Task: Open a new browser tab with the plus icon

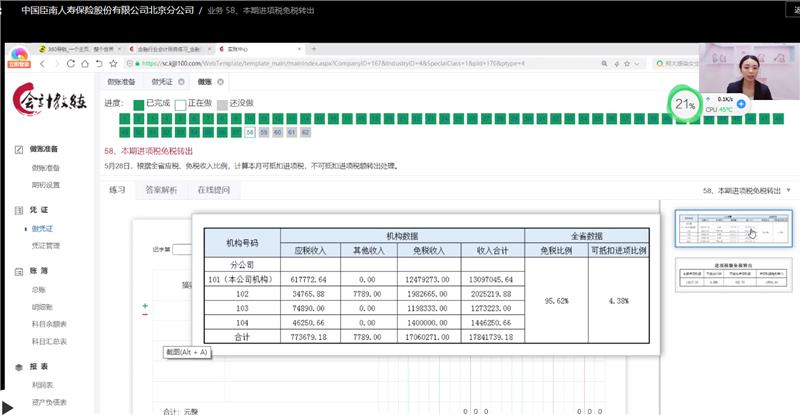Action: tap(315, 47)
